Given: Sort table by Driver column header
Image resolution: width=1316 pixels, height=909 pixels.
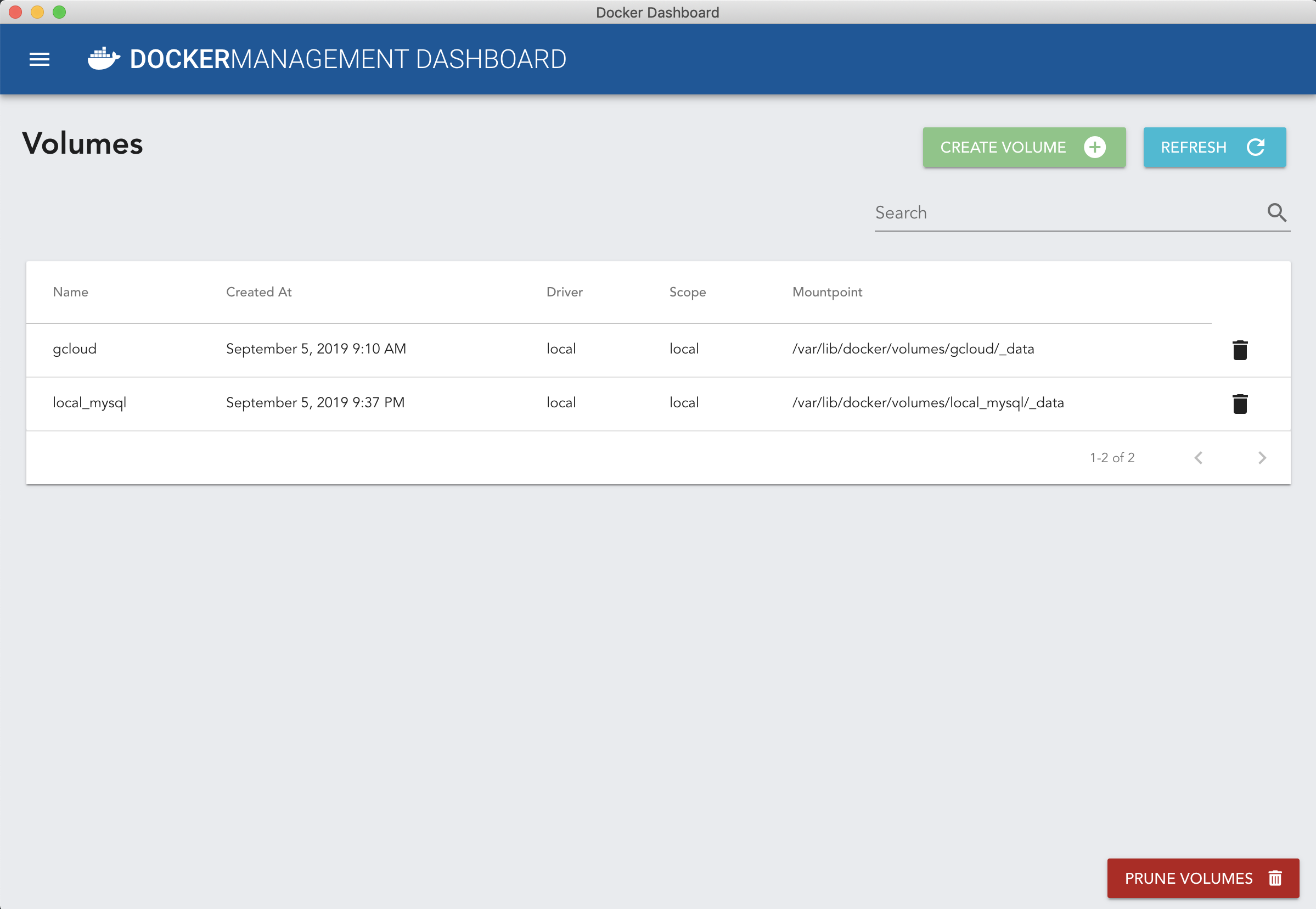Looking at the screenshot, I should tap(564, 291).
